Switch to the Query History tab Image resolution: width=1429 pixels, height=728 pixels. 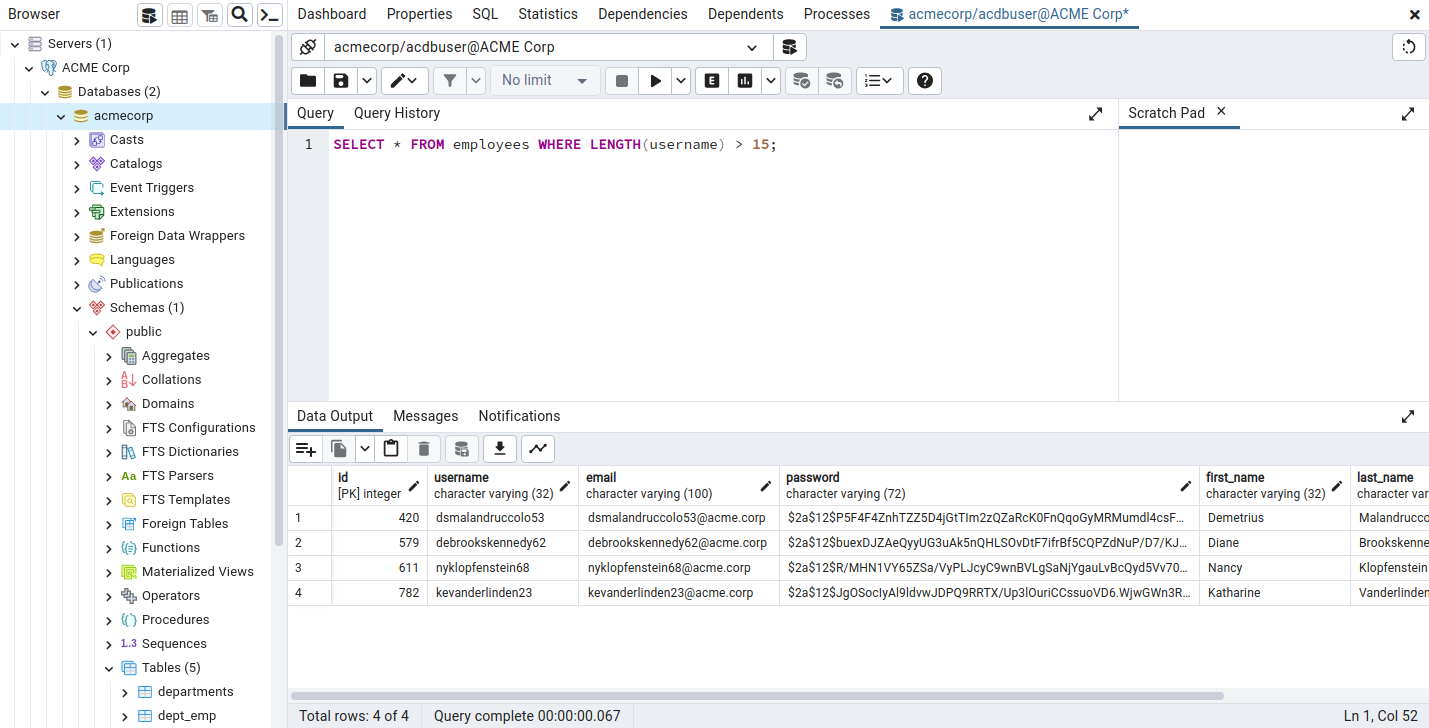(x=396, y=113)
